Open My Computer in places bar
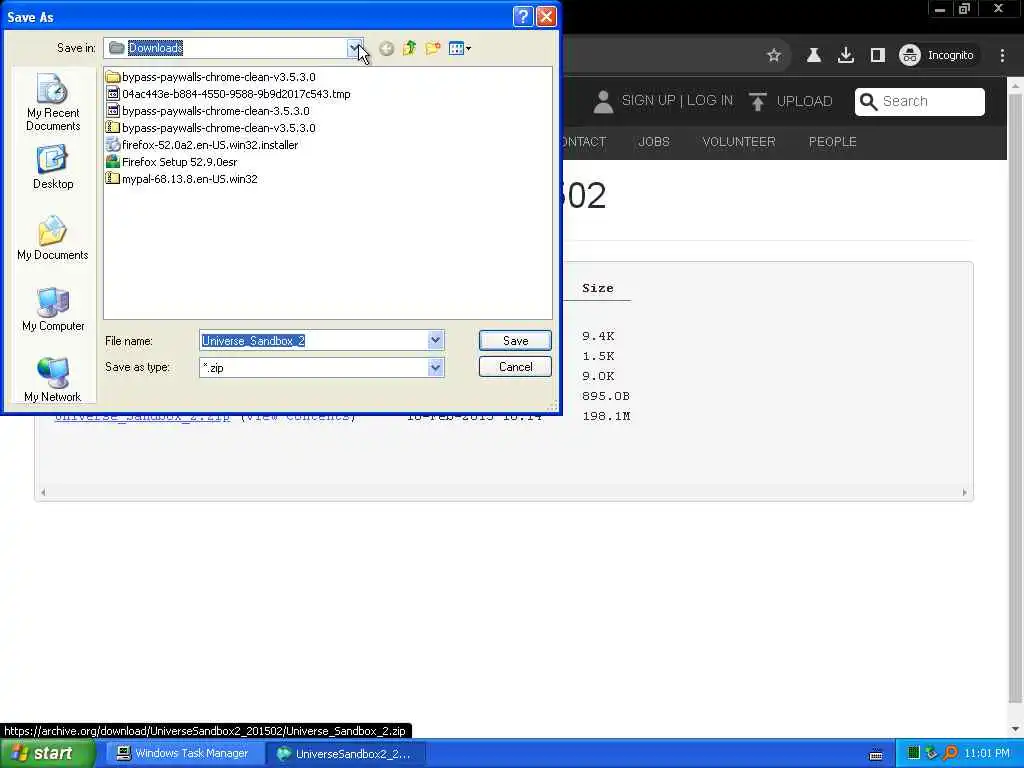Screen dimensions: 1024x768 pos(53,310)
